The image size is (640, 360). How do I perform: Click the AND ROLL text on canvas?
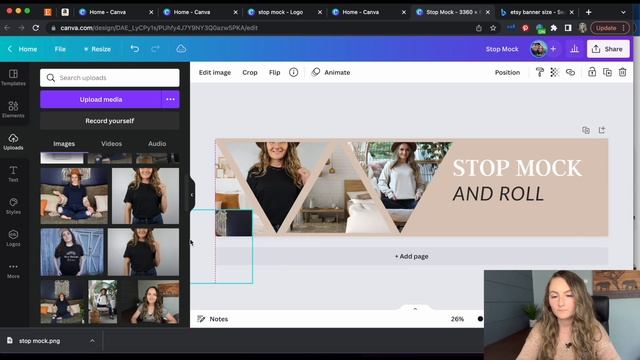click(x=498, y=194)
